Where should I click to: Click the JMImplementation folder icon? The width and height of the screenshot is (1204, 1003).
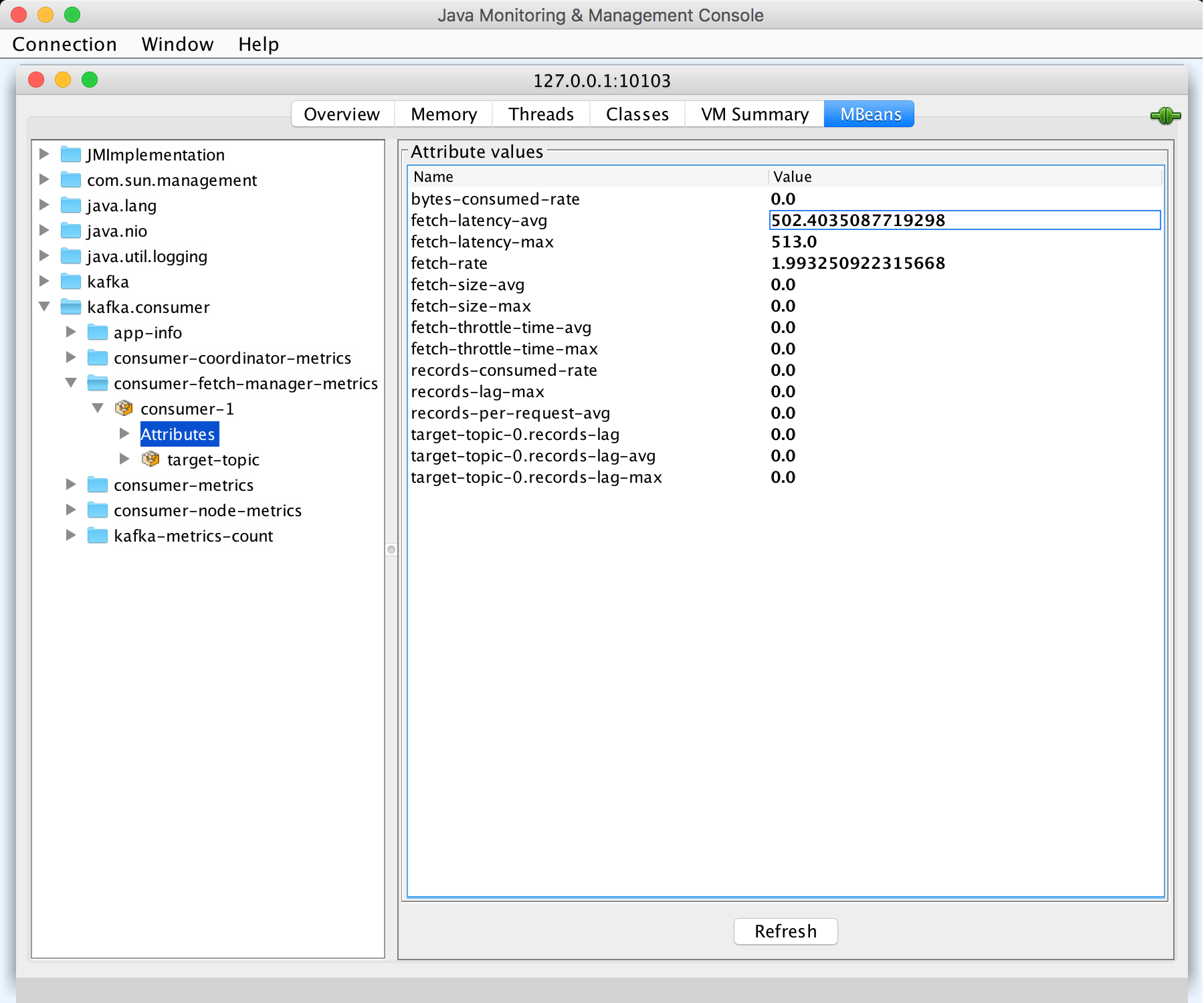point(71,154)
